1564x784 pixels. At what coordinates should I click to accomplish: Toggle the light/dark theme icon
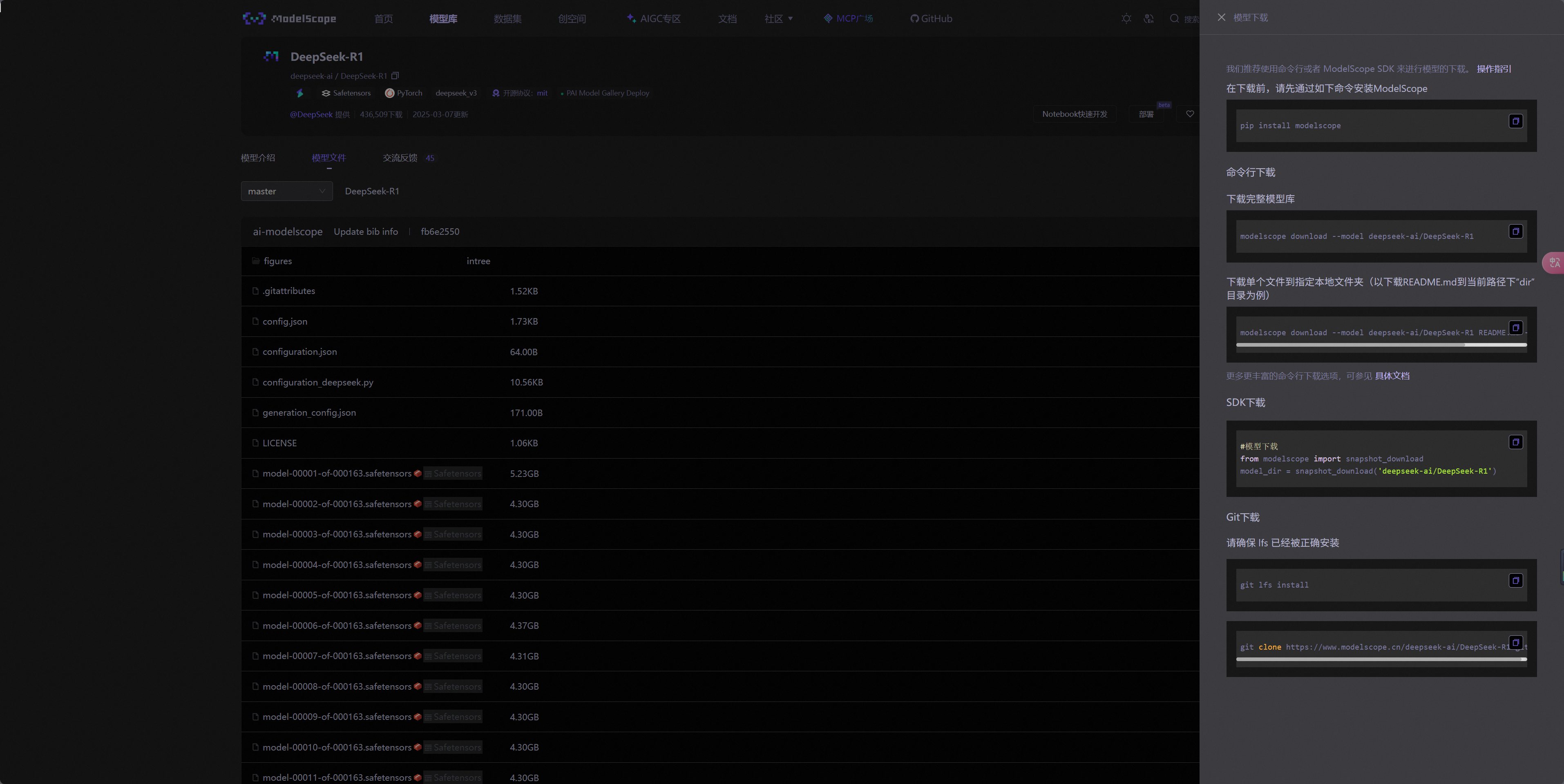1126,19
